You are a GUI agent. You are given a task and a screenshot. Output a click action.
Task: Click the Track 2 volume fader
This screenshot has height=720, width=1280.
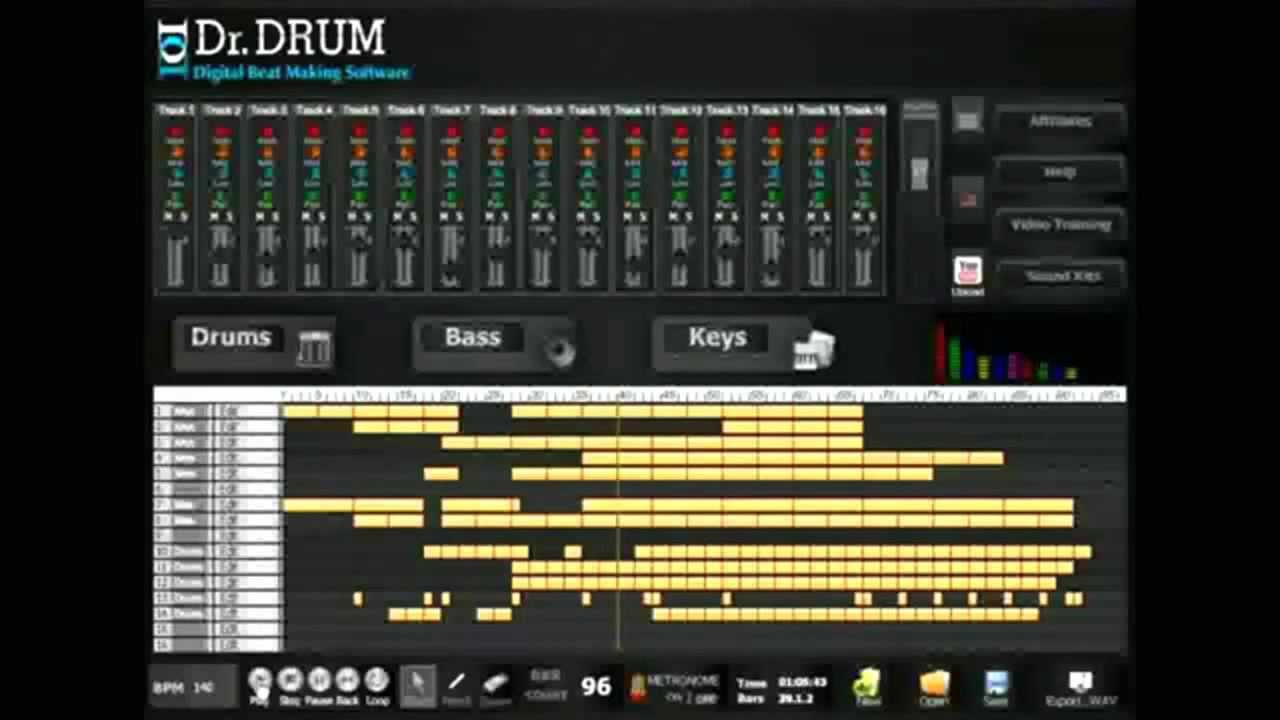(221, 258)
